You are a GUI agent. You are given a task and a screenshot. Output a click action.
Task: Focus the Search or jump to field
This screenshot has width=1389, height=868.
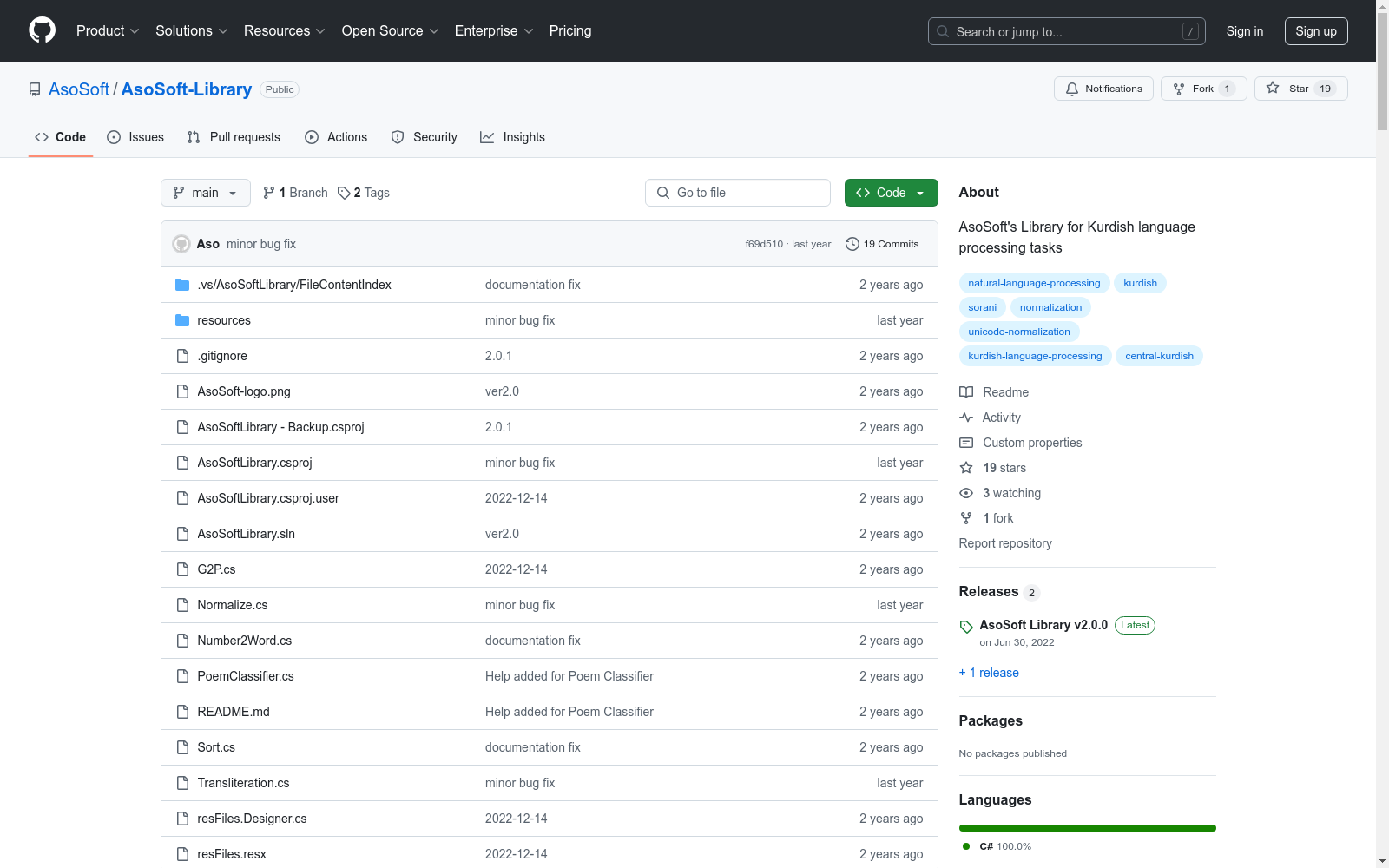pos(1067,31)
